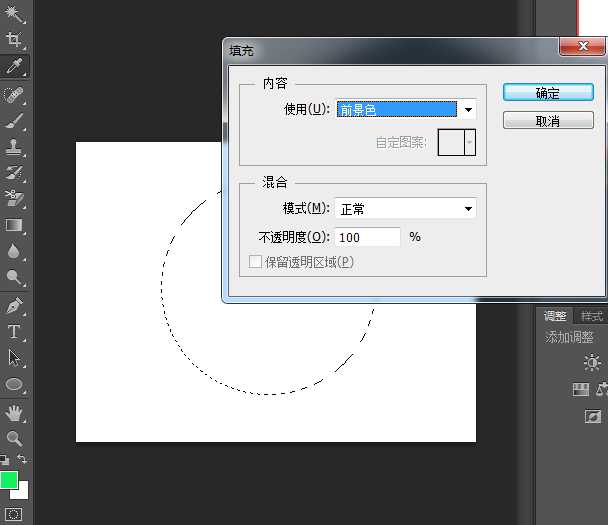This screenshot has height=525, width=608.
Task: Toggle Quick Mask mode icon
Action: pos(14,515)
